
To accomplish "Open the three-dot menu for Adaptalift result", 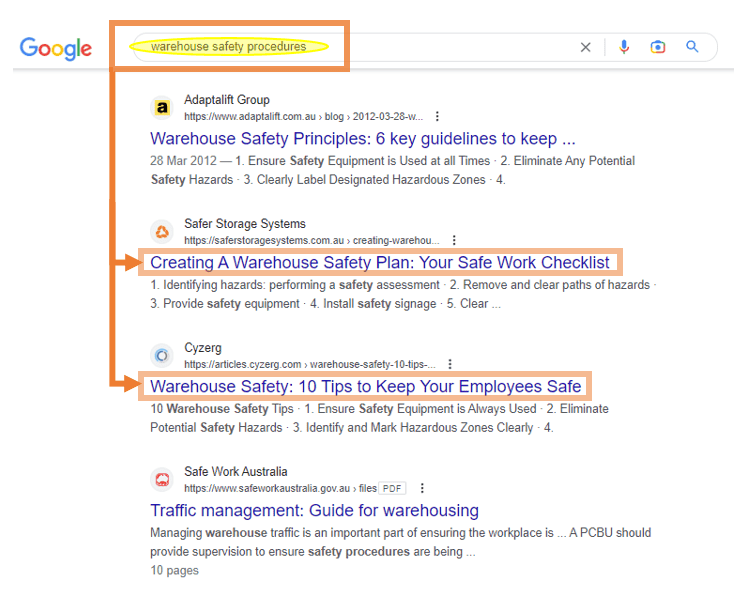I will coord(437,116).
